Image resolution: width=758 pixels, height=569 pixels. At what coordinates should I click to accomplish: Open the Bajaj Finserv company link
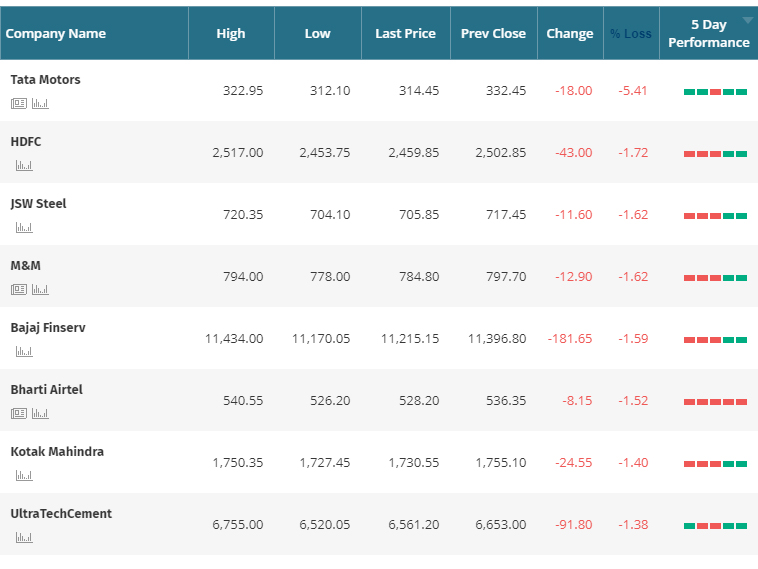[x=48, y=328]
